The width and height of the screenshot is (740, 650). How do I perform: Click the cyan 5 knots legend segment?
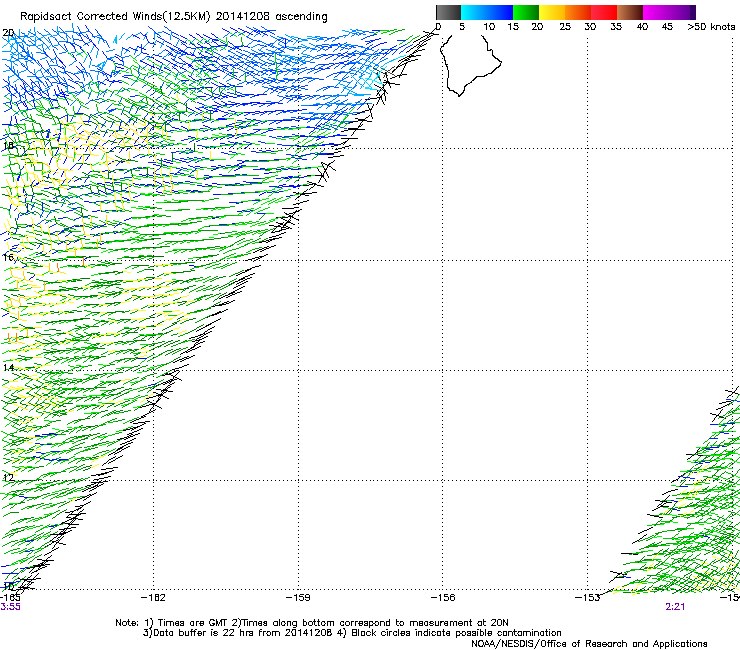(474, 12)
